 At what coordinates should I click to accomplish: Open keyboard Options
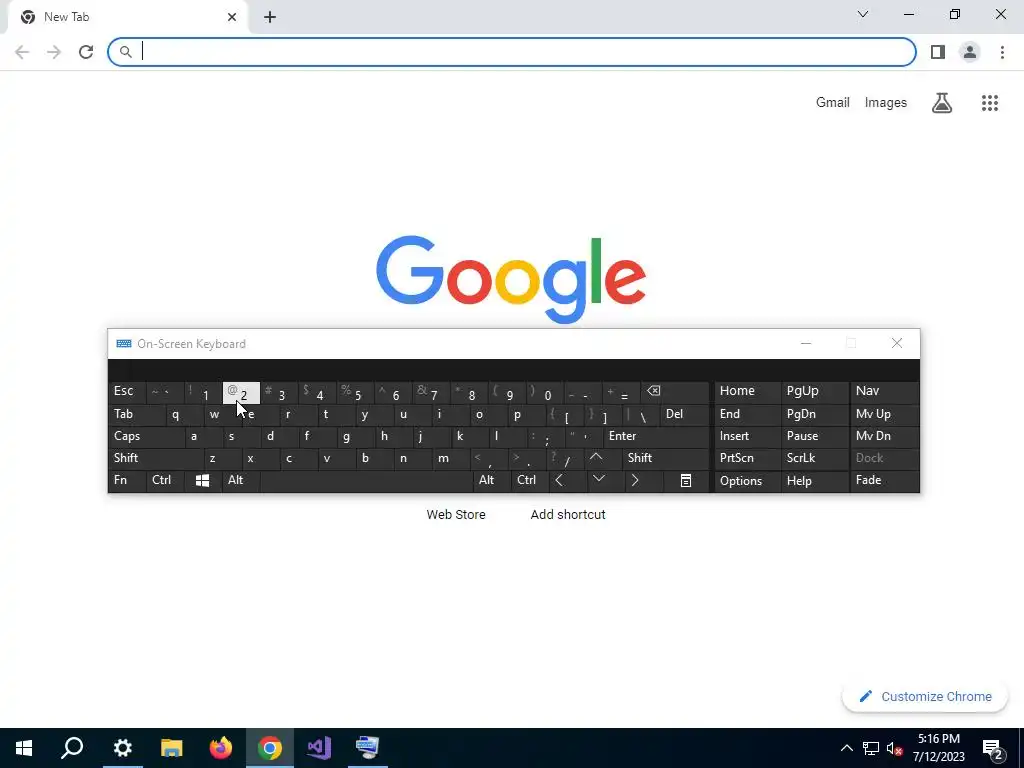pyautogui.click(x=747, y=481)
